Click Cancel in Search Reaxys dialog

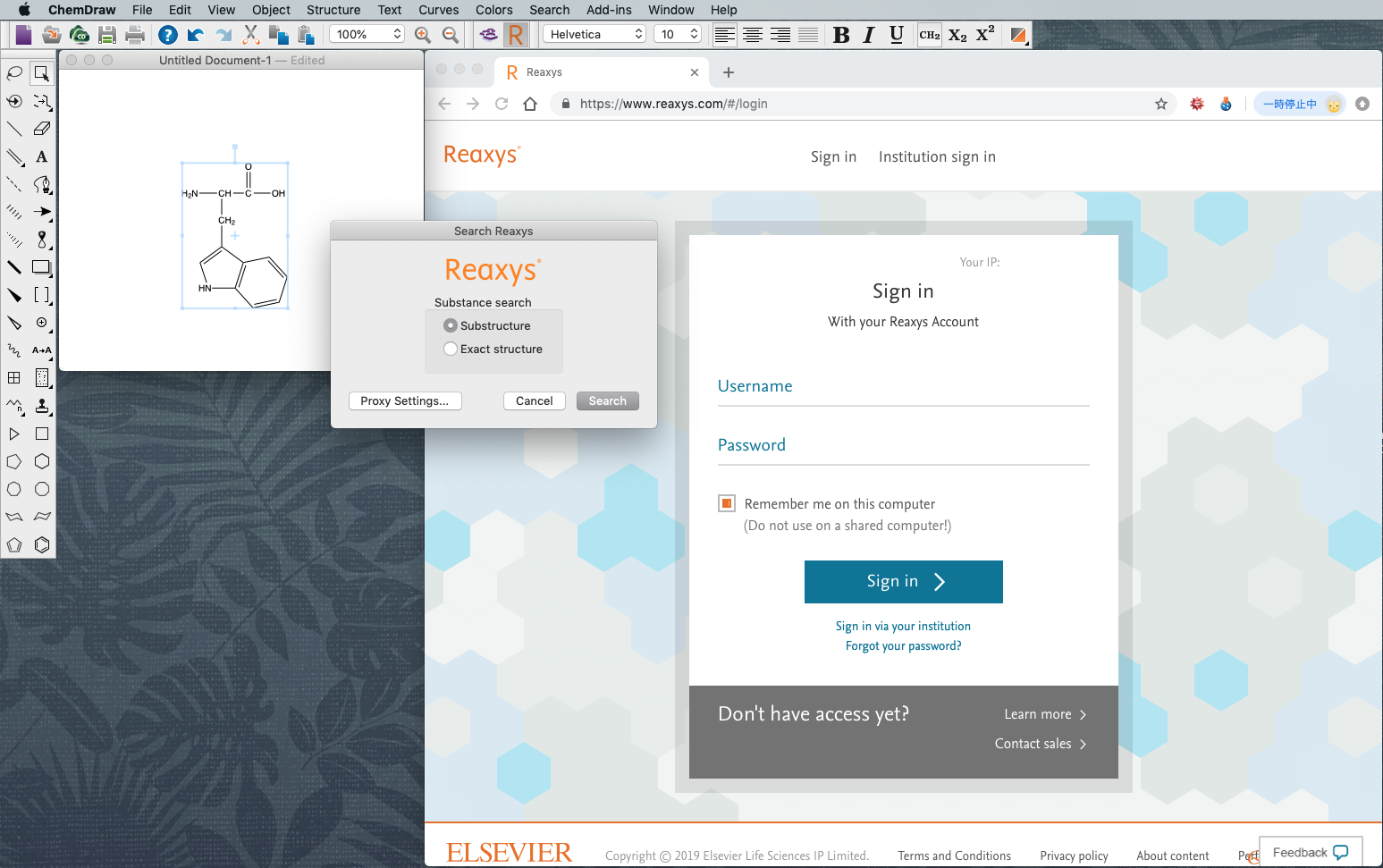click(534, 400)
